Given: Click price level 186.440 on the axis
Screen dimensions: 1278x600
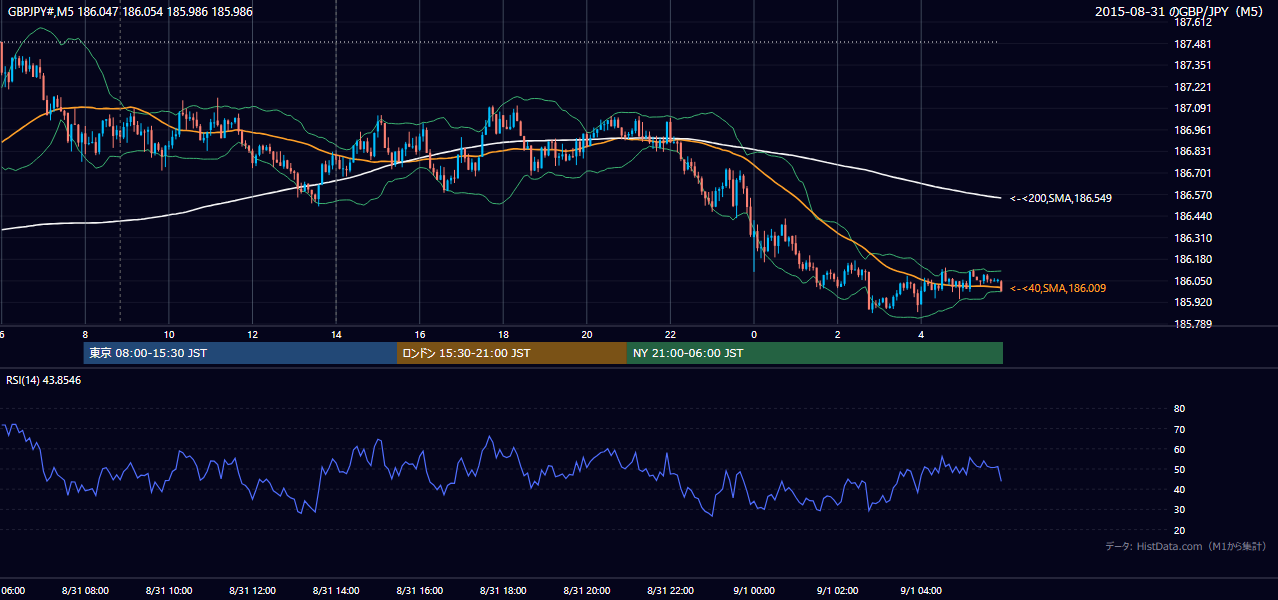Looking at the screenshot, I should [x=1192, y=216].
